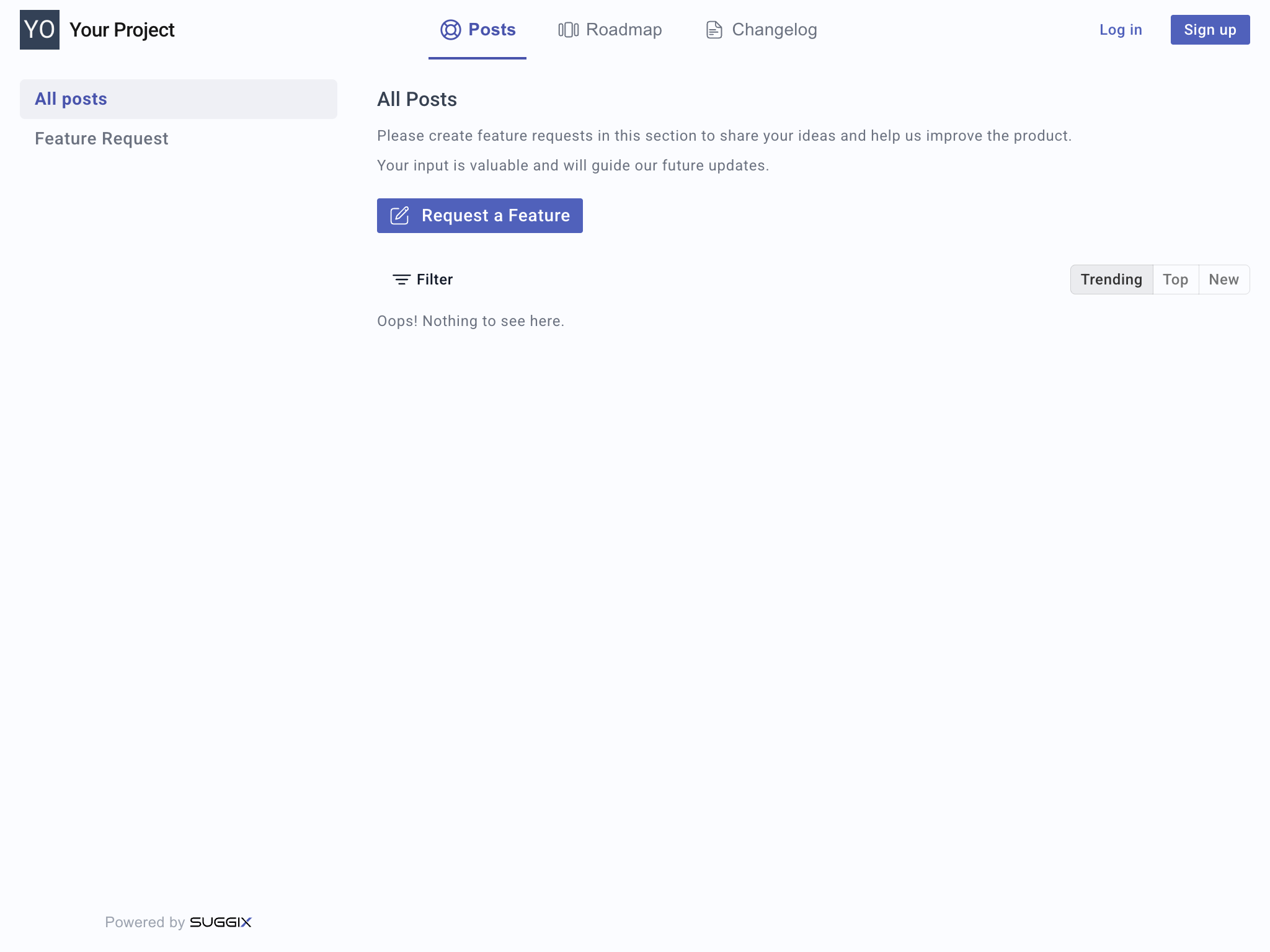Switch to the Changelog tab

pyautogui.click(x=774, y=30)
